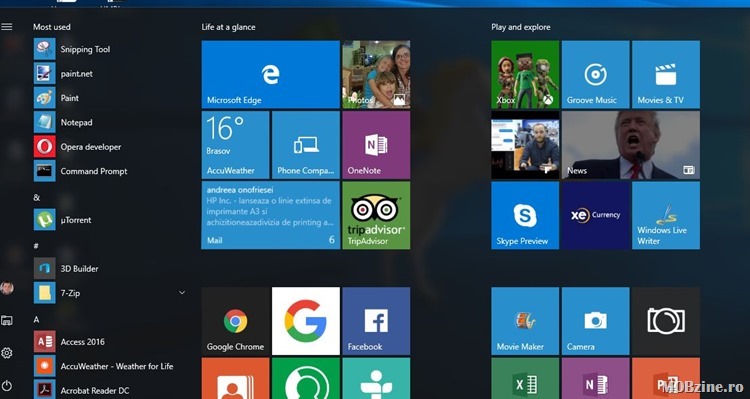Launch Command Prompt

click(110, 171)
